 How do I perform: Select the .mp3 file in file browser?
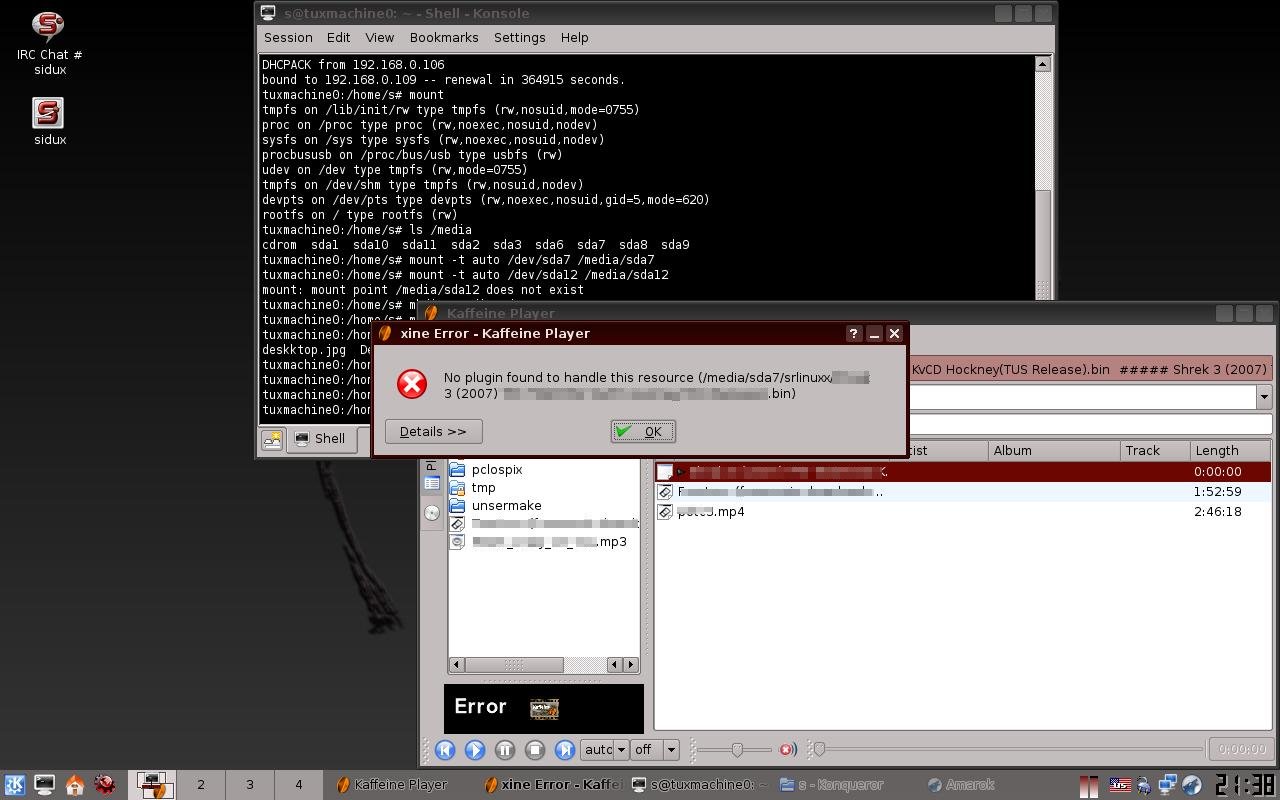click(x=540, y=542)
